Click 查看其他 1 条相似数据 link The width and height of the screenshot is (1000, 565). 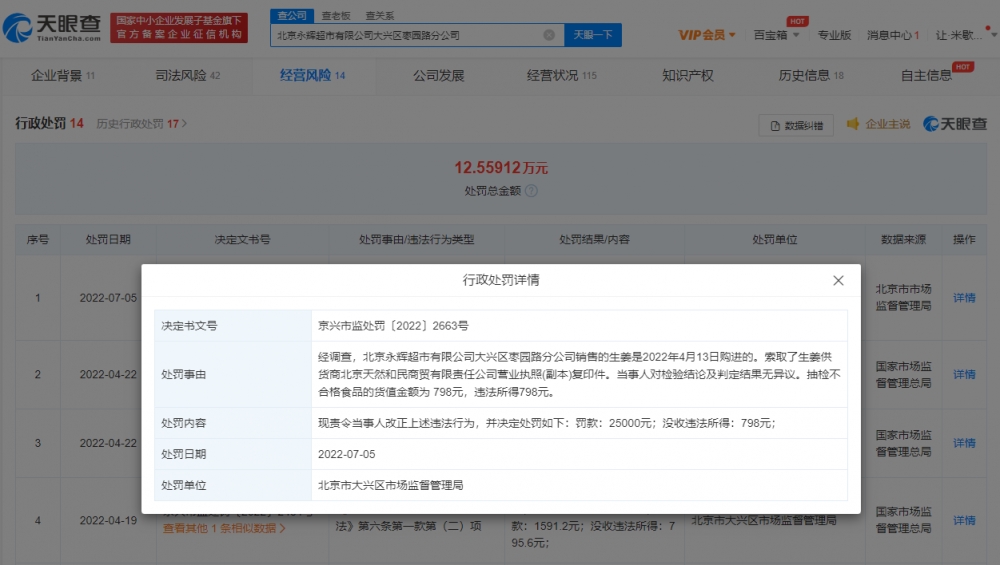tap(224, 529)
